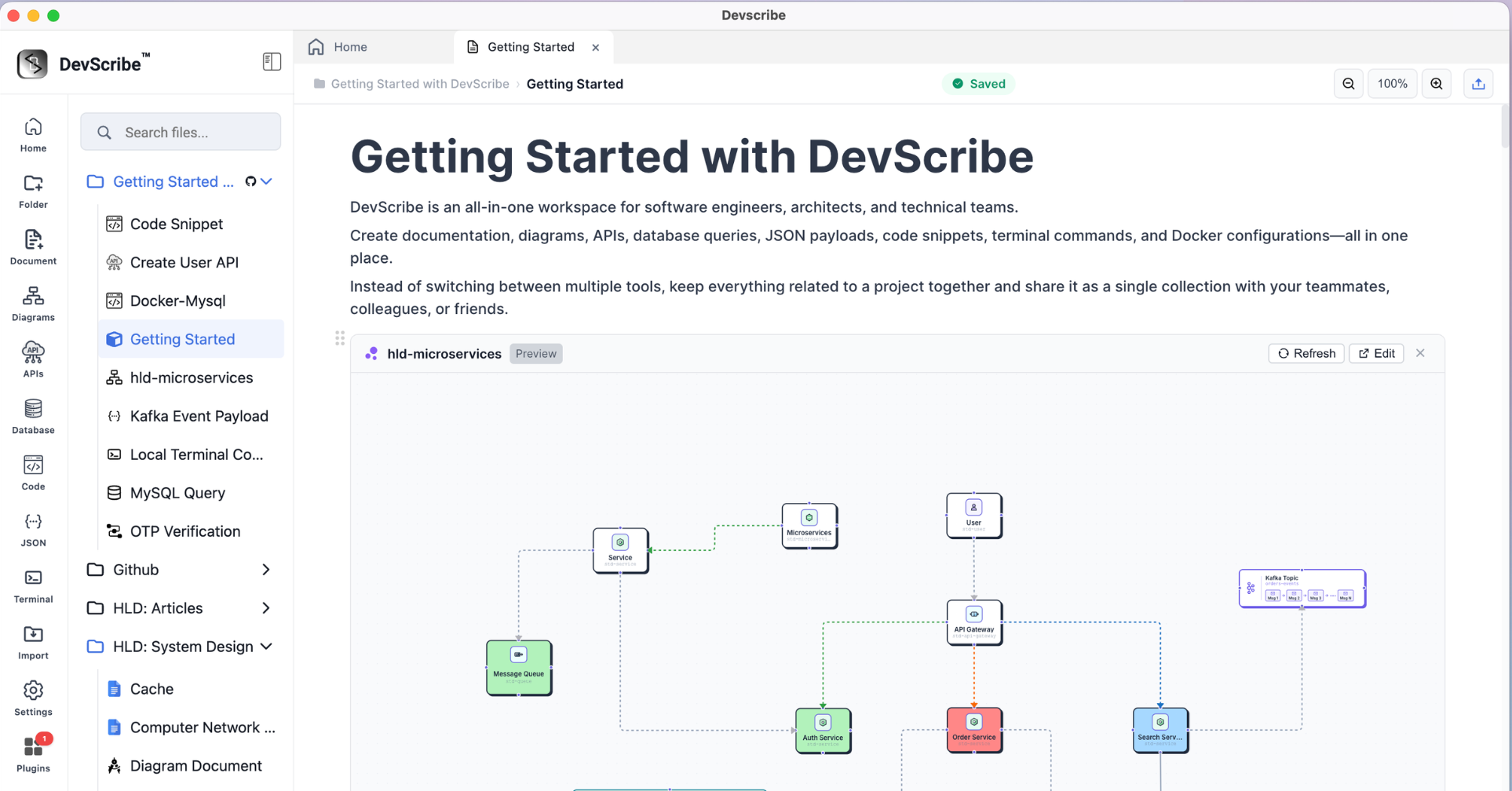
Task: Open Computer Network document
Action: point(192,727)
